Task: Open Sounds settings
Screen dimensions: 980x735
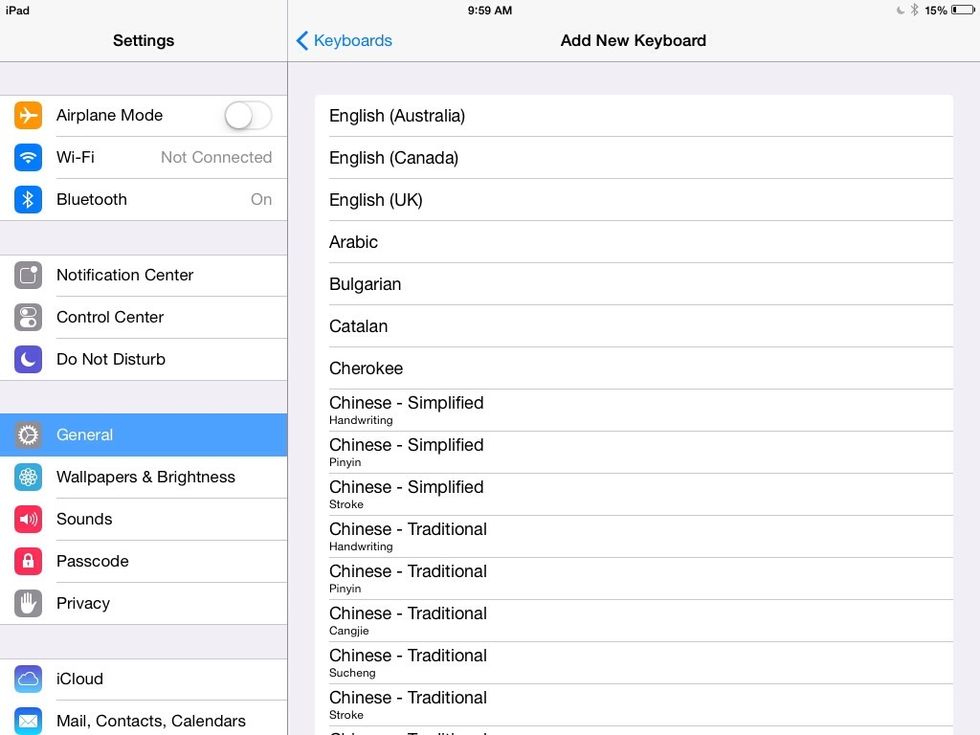Action: coord(144,519)
